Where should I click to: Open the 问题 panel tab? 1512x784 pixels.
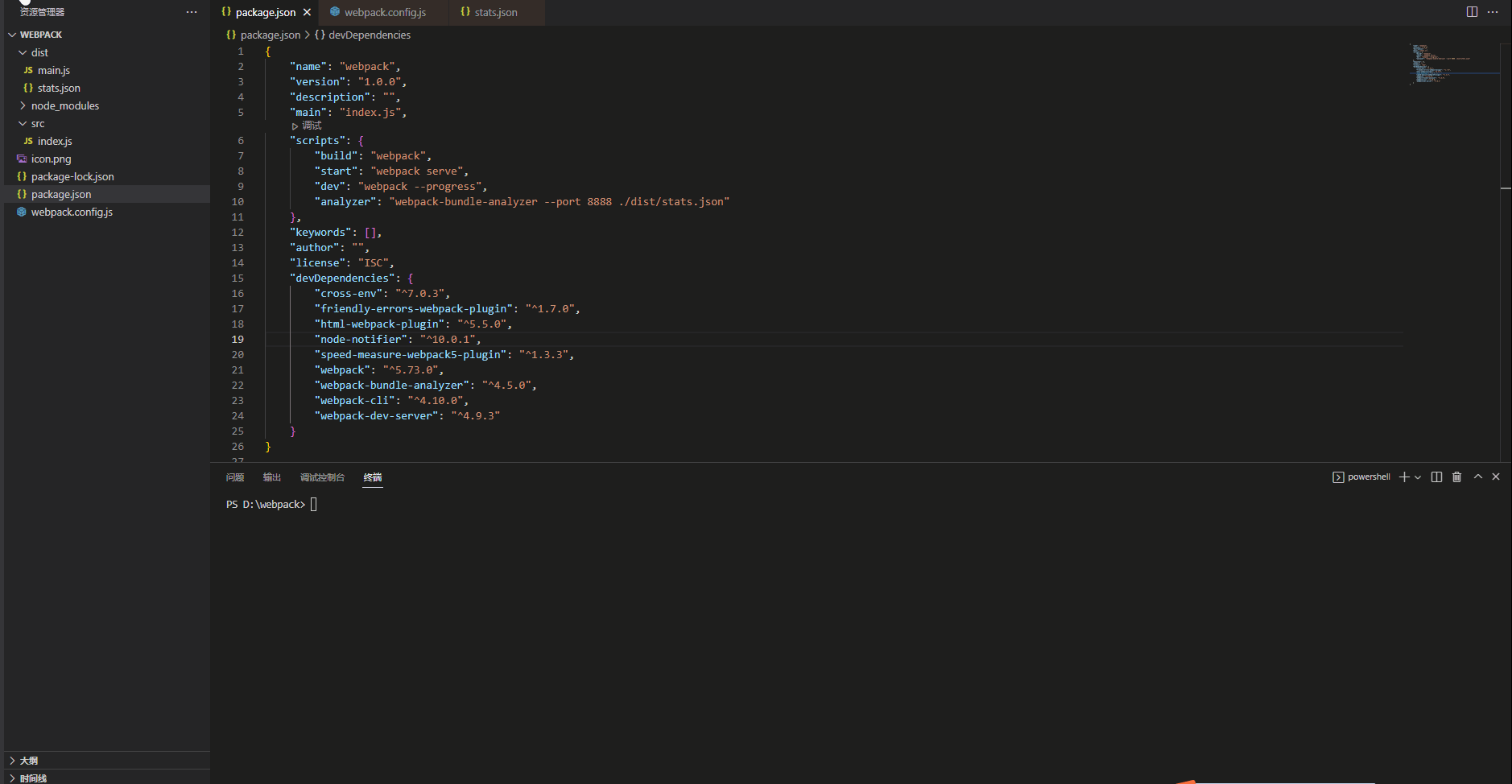coord(233,477)
